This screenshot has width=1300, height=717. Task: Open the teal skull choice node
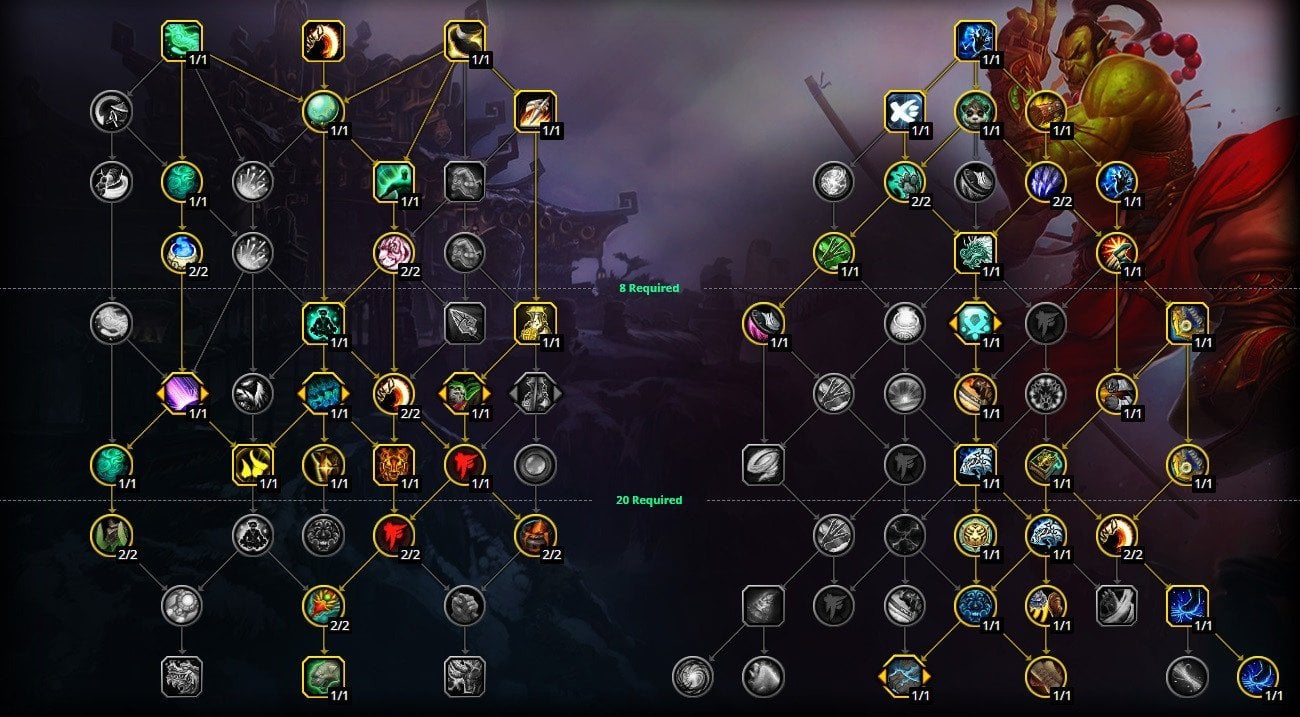[975, 323]
